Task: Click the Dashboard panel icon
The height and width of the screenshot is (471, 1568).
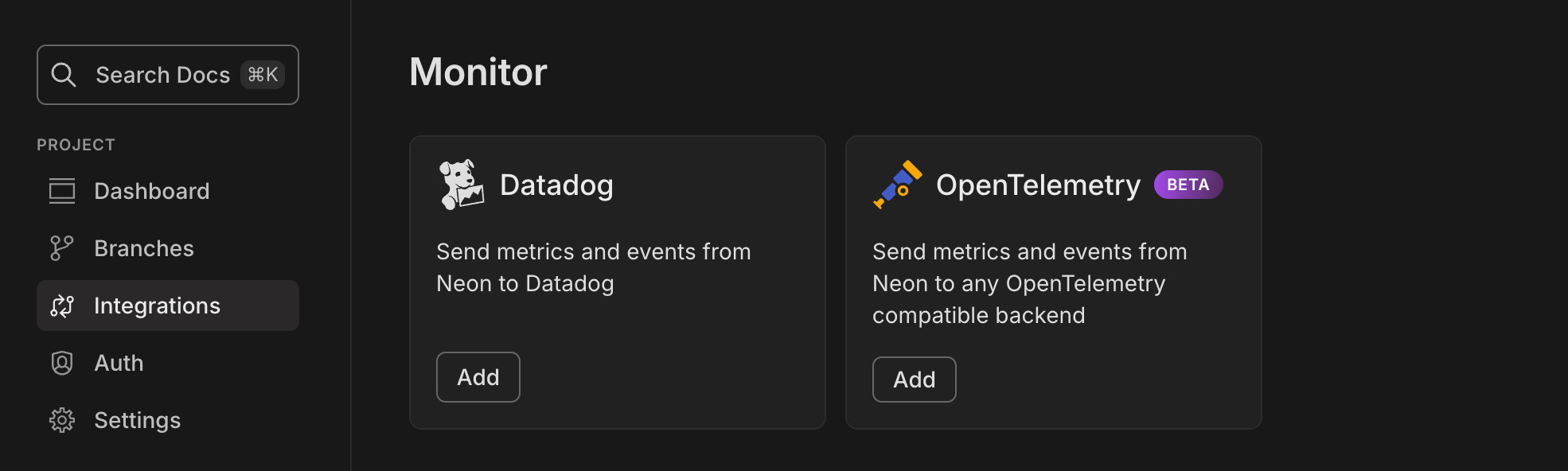Action: pos(61,190)
